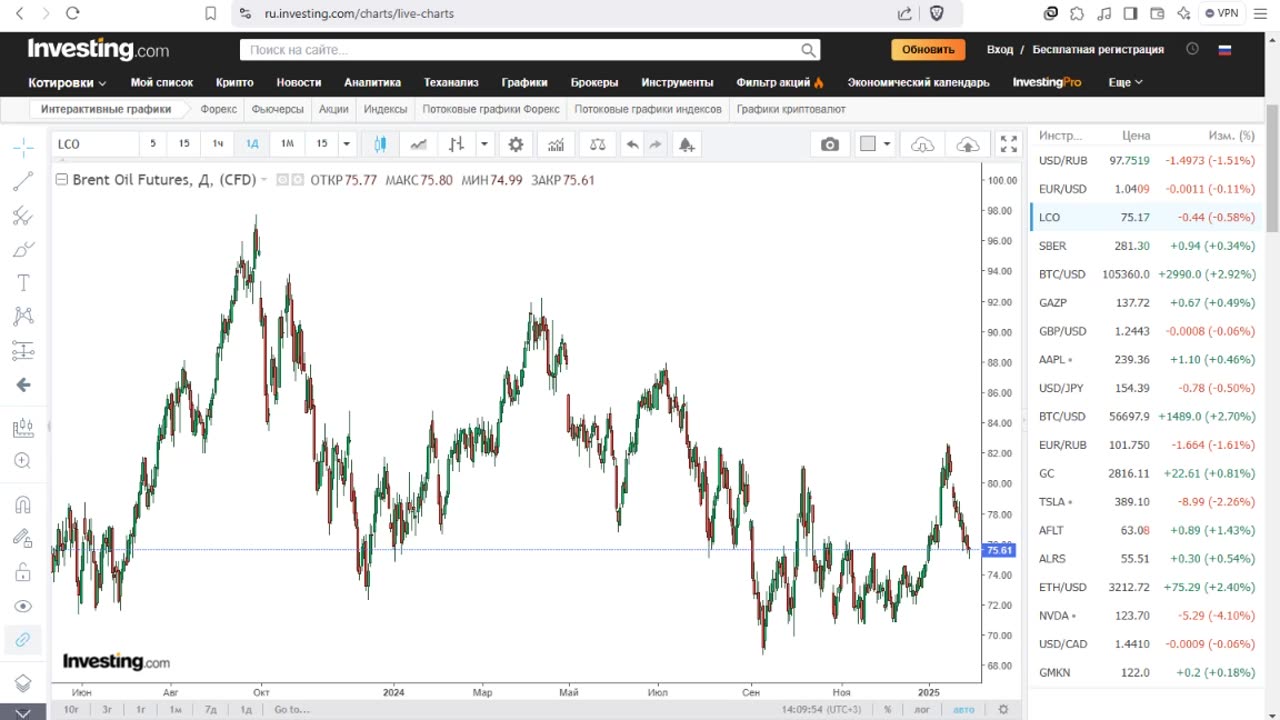Click the back arrow in drawing sidebar
Screen dimensions: 1280x720
[24, 385]
